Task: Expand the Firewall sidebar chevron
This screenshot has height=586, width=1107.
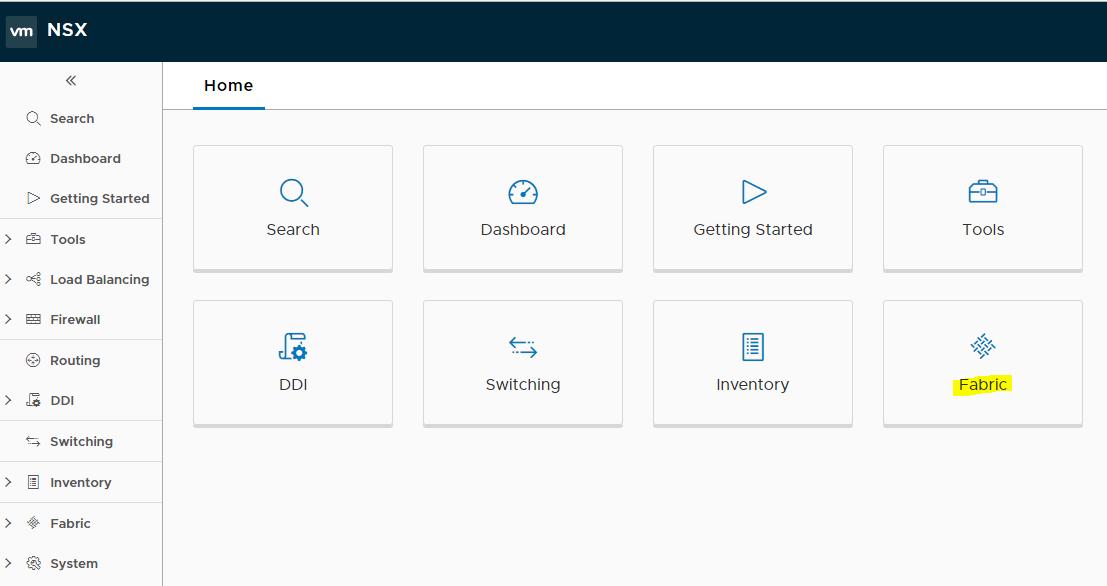Action: pos(8,319)
